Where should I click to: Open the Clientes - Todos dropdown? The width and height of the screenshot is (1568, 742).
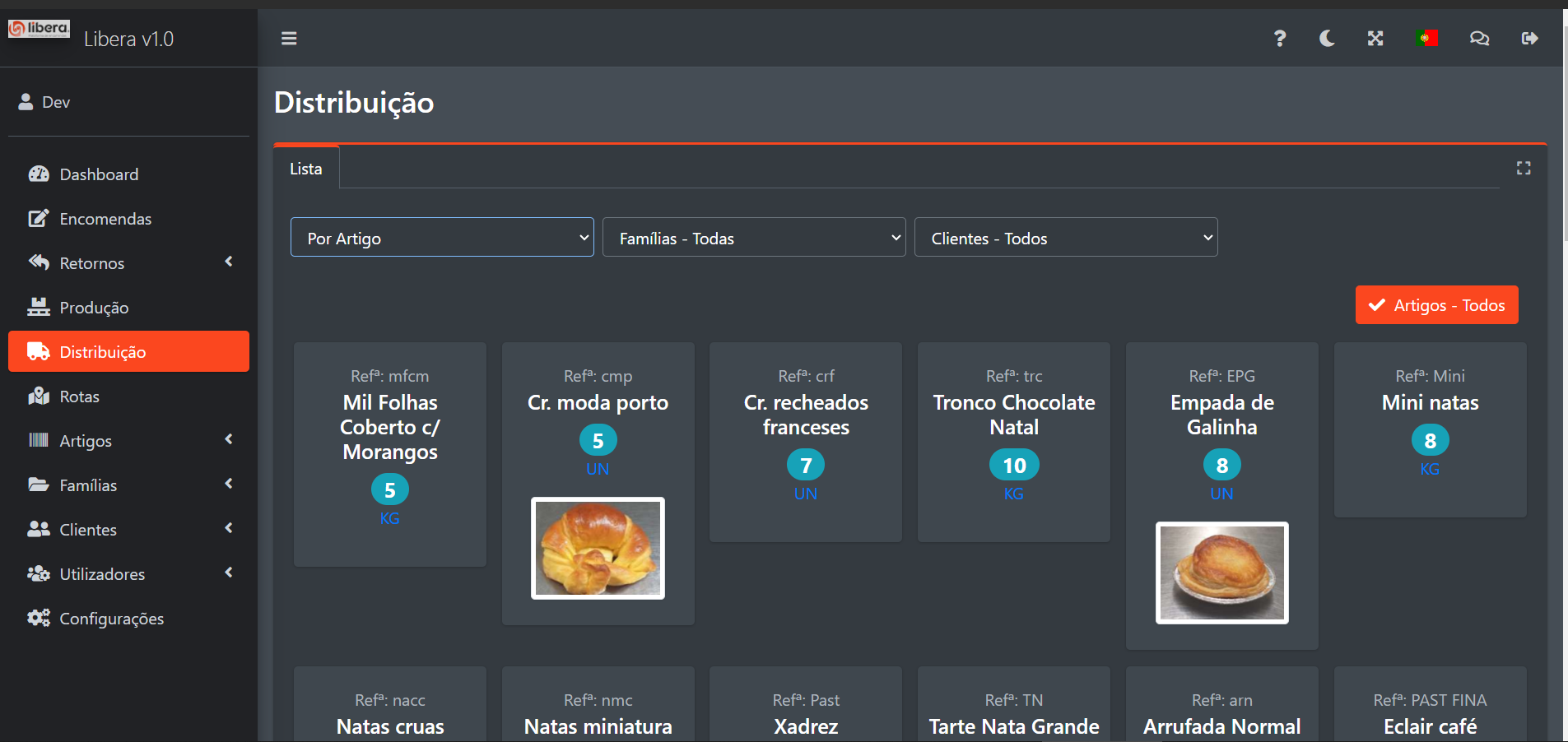tap(1065, 238)
